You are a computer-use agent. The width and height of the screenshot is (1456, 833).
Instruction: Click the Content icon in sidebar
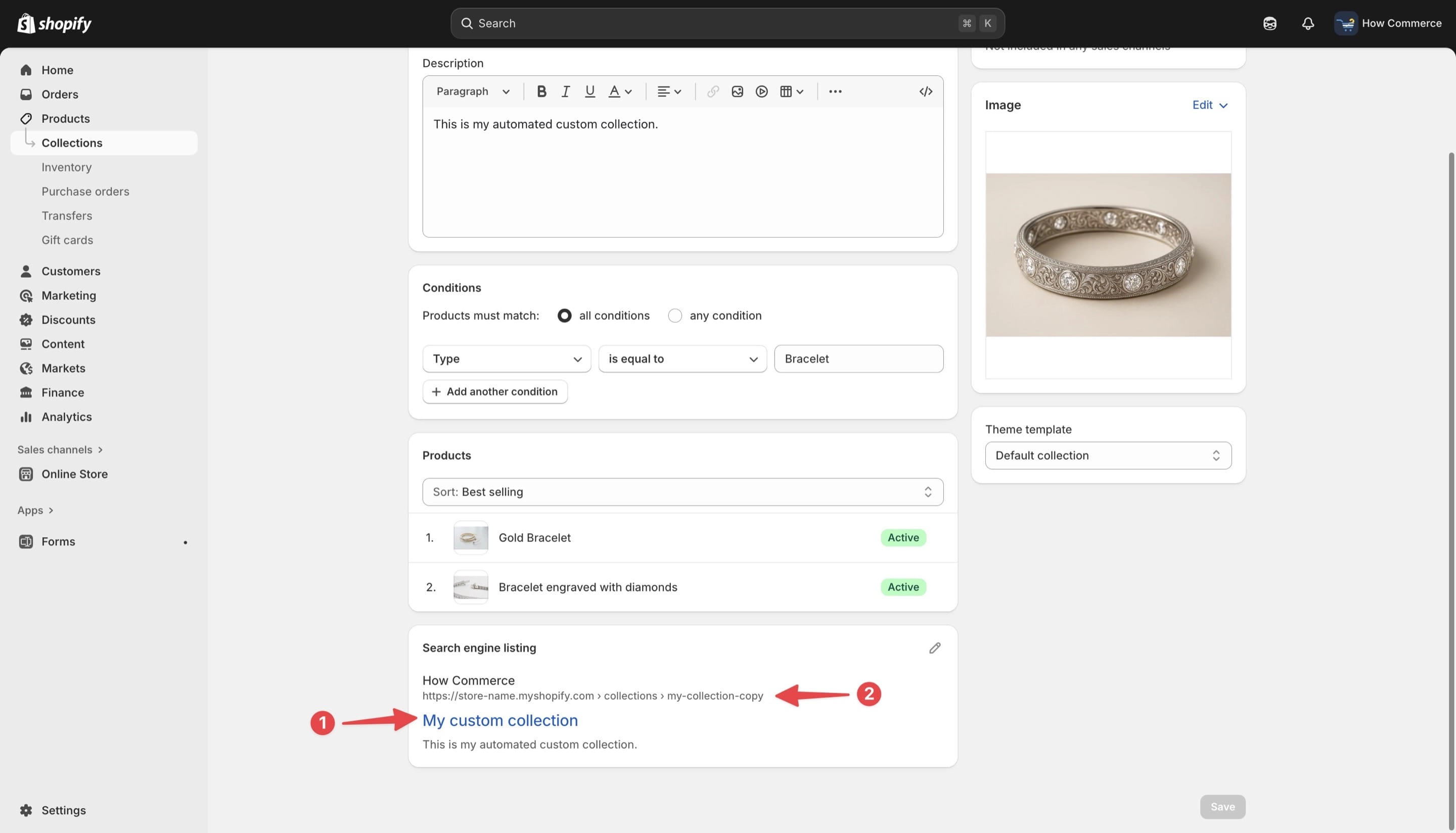[26, 344]
